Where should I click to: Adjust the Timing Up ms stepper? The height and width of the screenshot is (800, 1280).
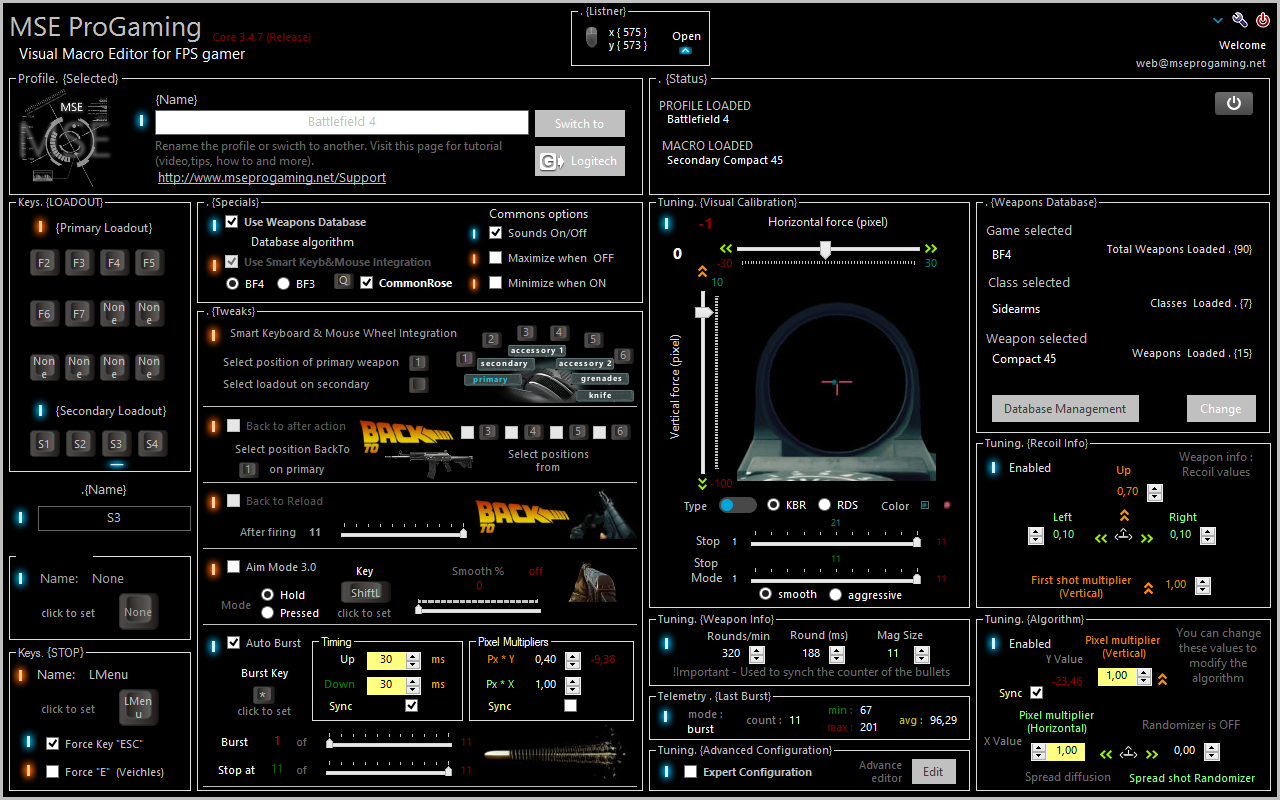pos(412,660)
